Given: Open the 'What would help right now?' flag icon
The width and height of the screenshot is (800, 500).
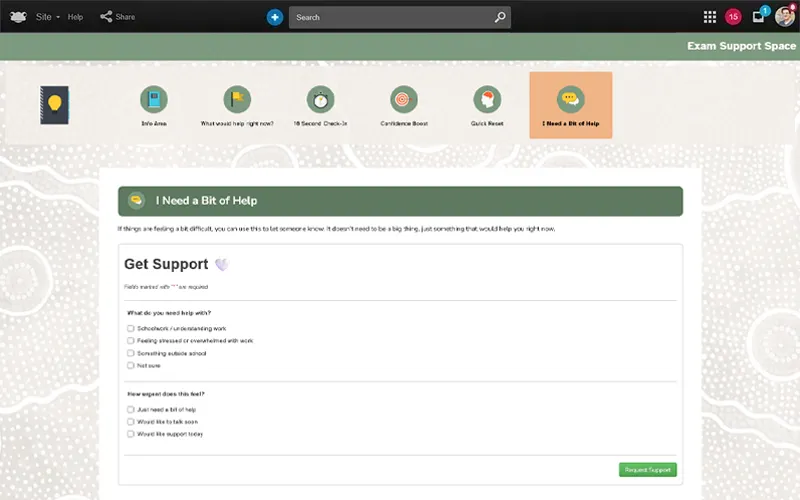Looking at the screenshot, I should tap(237, 99).
